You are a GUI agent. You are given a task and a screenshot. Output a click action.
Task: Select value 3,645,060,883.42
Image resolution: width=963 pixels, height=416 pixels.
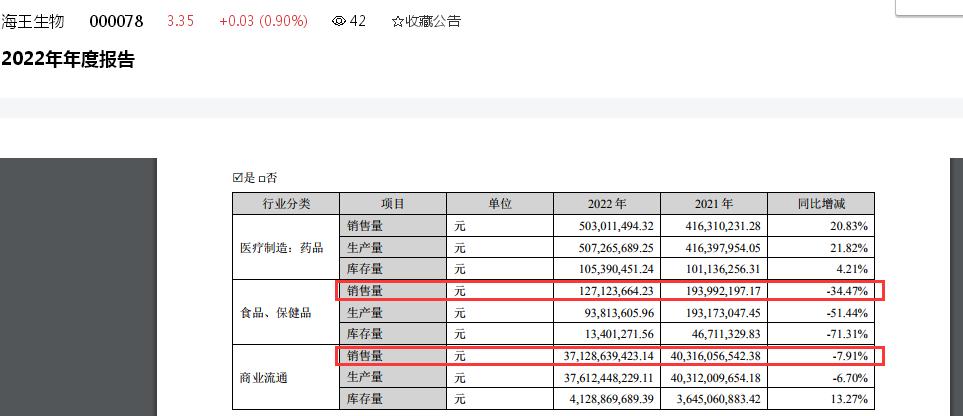tap(719, 399)
